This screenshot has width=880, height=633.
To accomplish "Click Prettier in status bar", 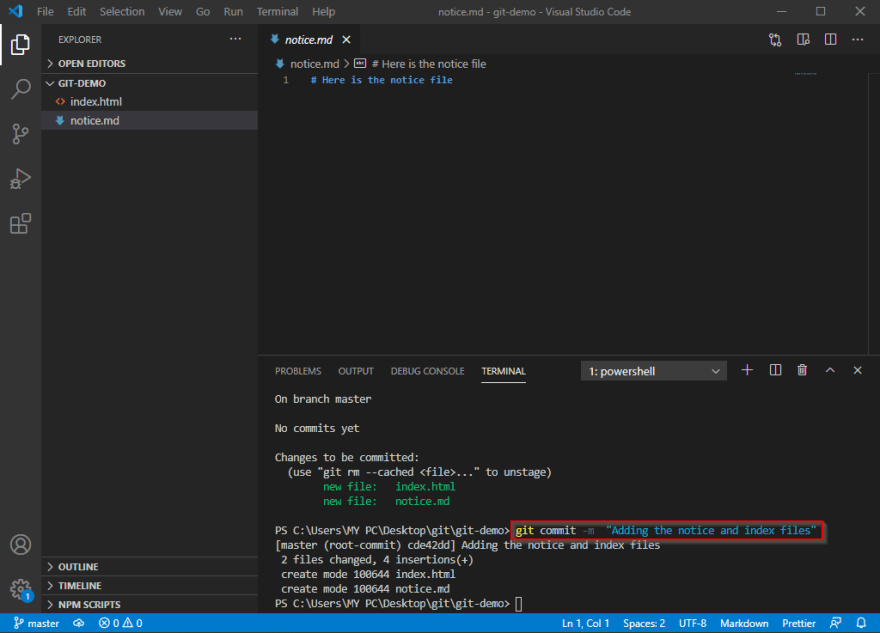I will point(799,623).
